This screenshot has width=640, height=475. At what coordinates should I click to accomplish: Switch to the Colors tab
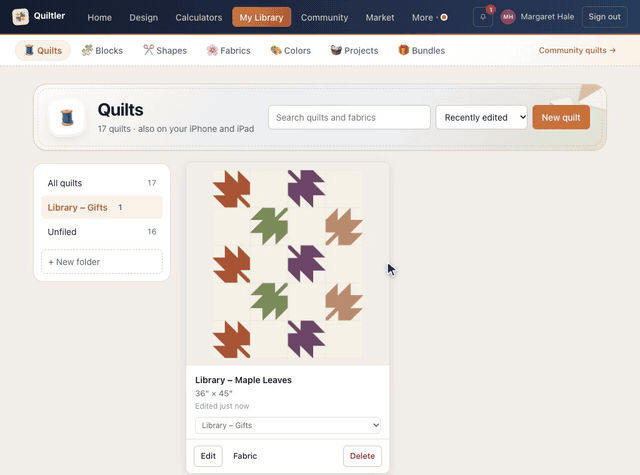click(x=291, y=50)
